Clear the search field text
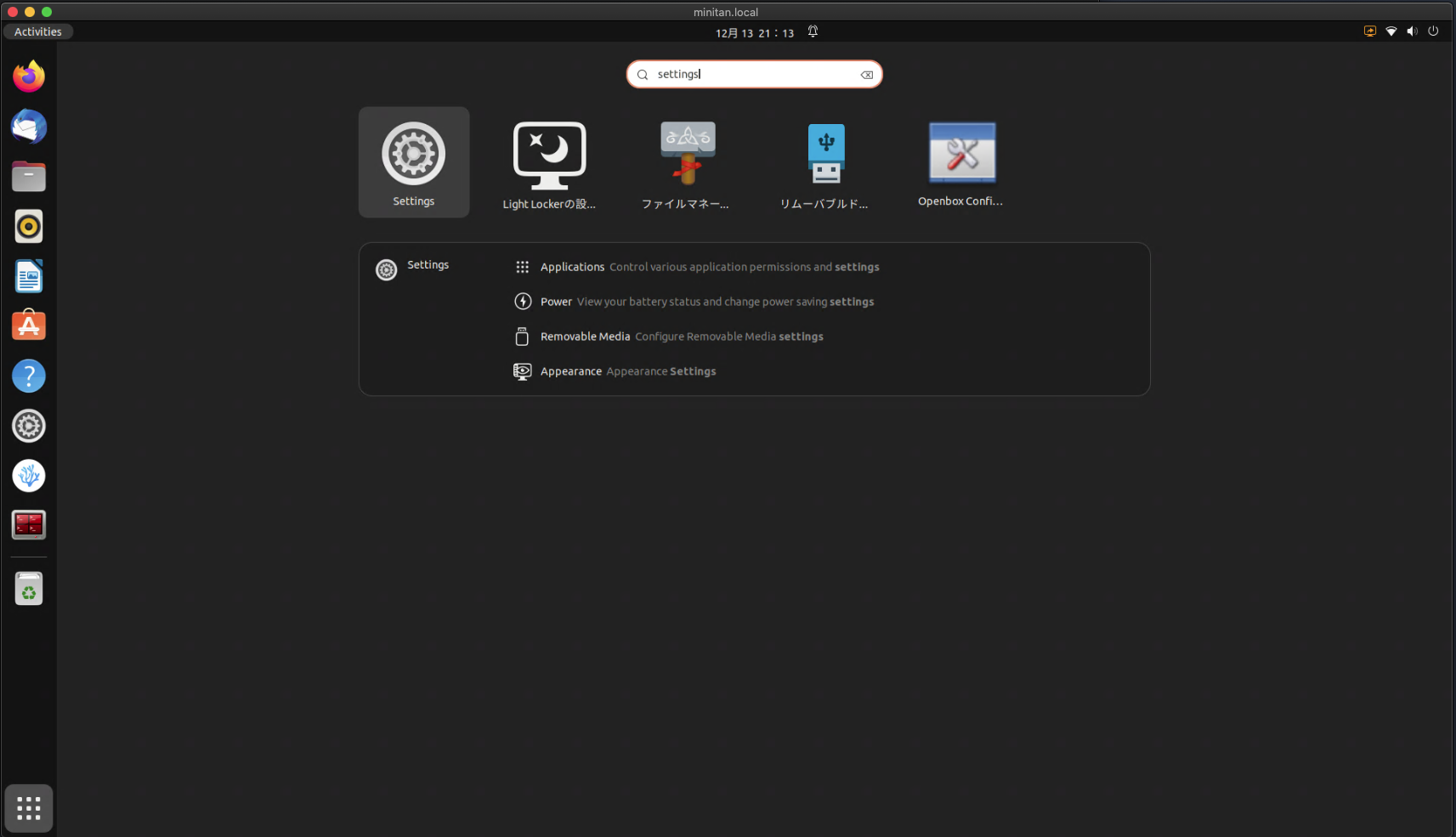Viewport: 1456px width, 837px height. [866, 75]
